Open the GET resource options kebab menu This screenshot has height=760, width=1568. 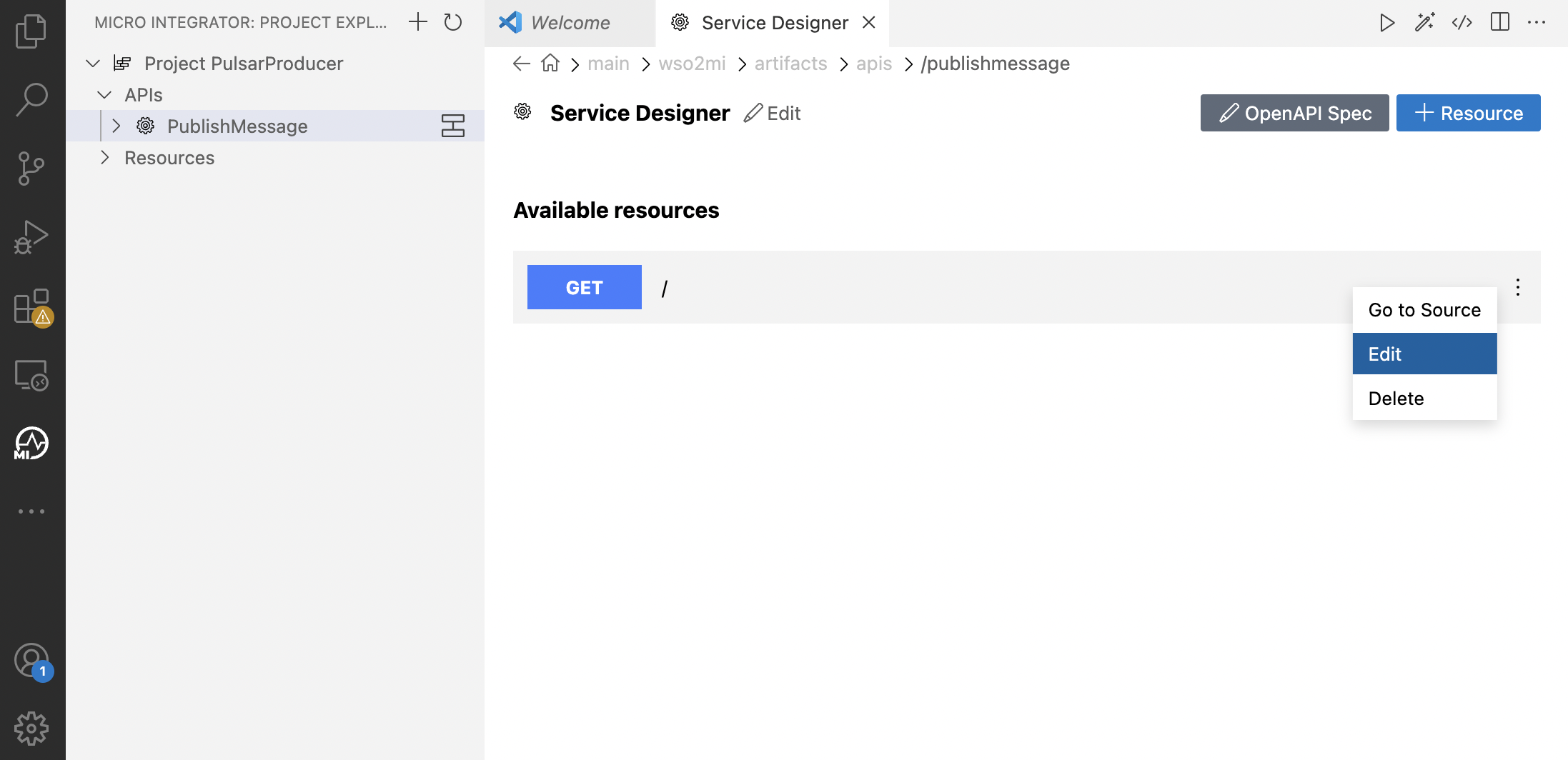[1518, 287]
